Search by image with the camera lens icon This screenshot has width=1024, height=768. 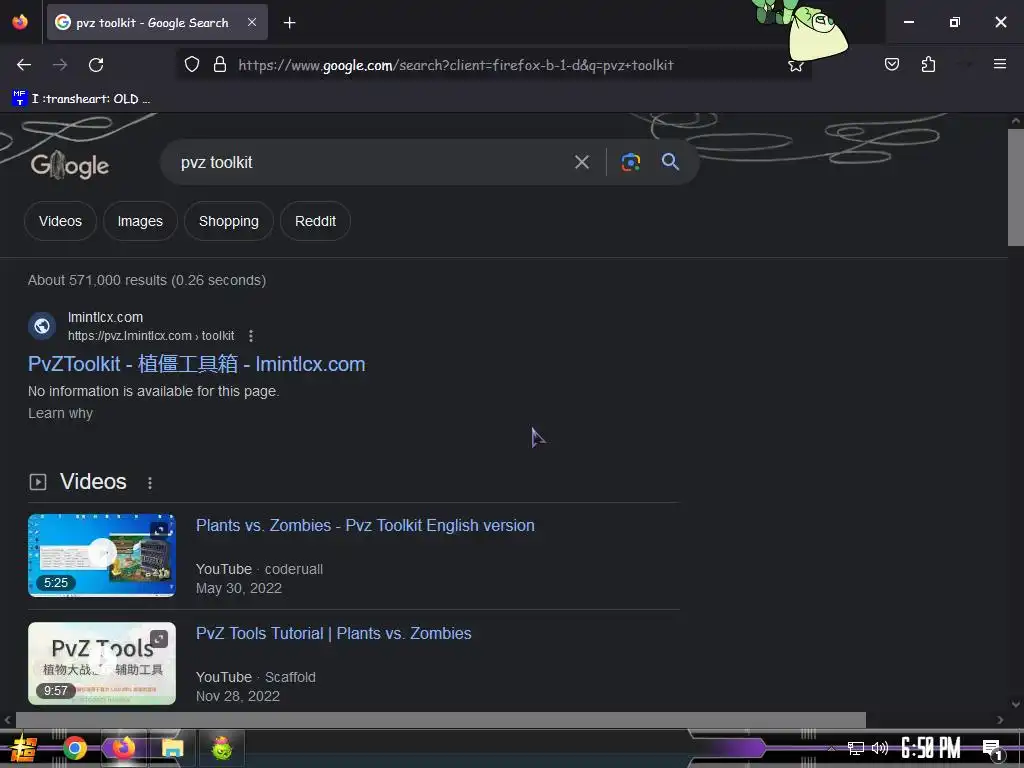pyautogui.click(x=630, y=162)
